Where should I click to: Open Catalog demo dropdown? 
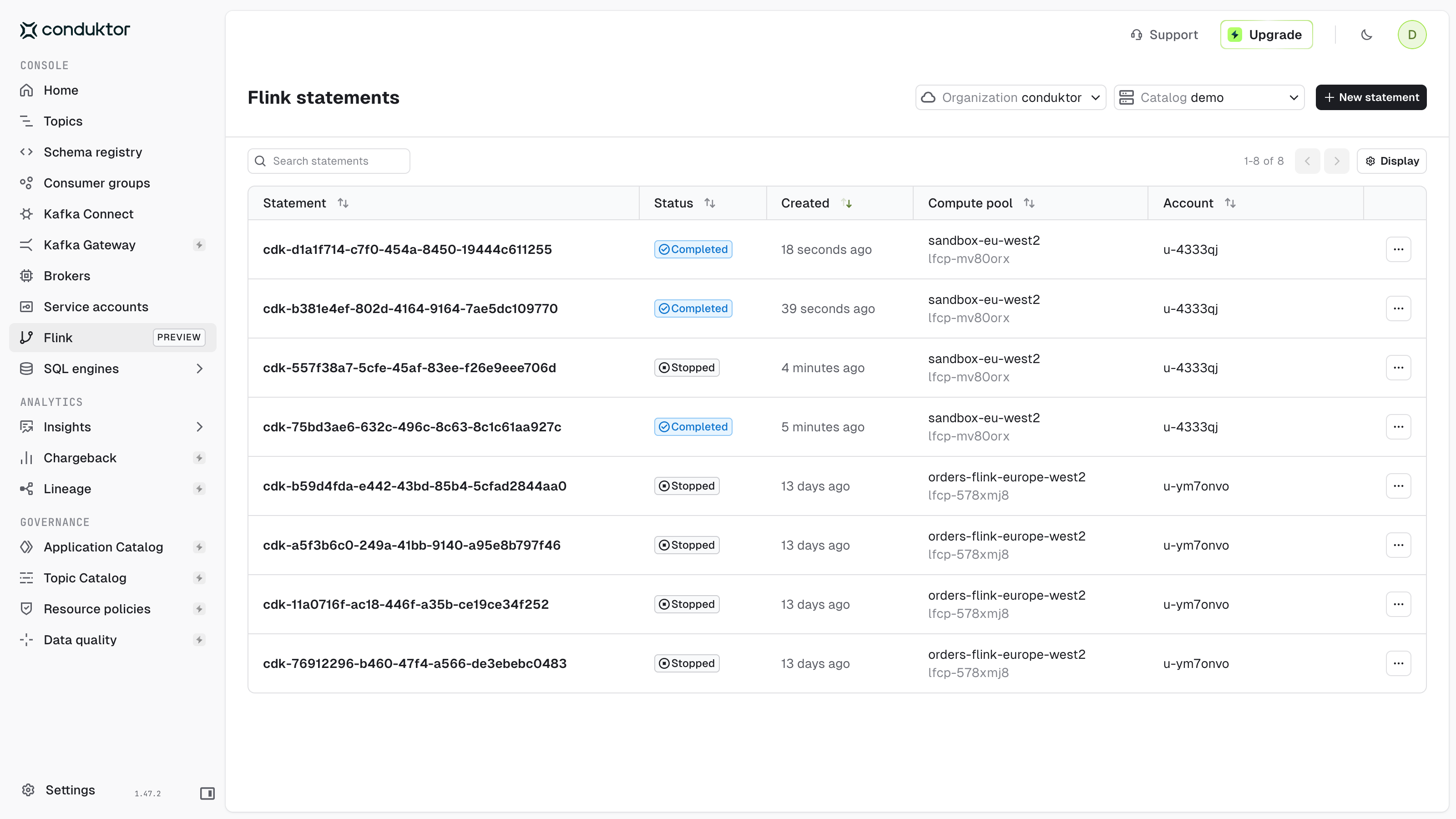click(x=1209, y=97)
